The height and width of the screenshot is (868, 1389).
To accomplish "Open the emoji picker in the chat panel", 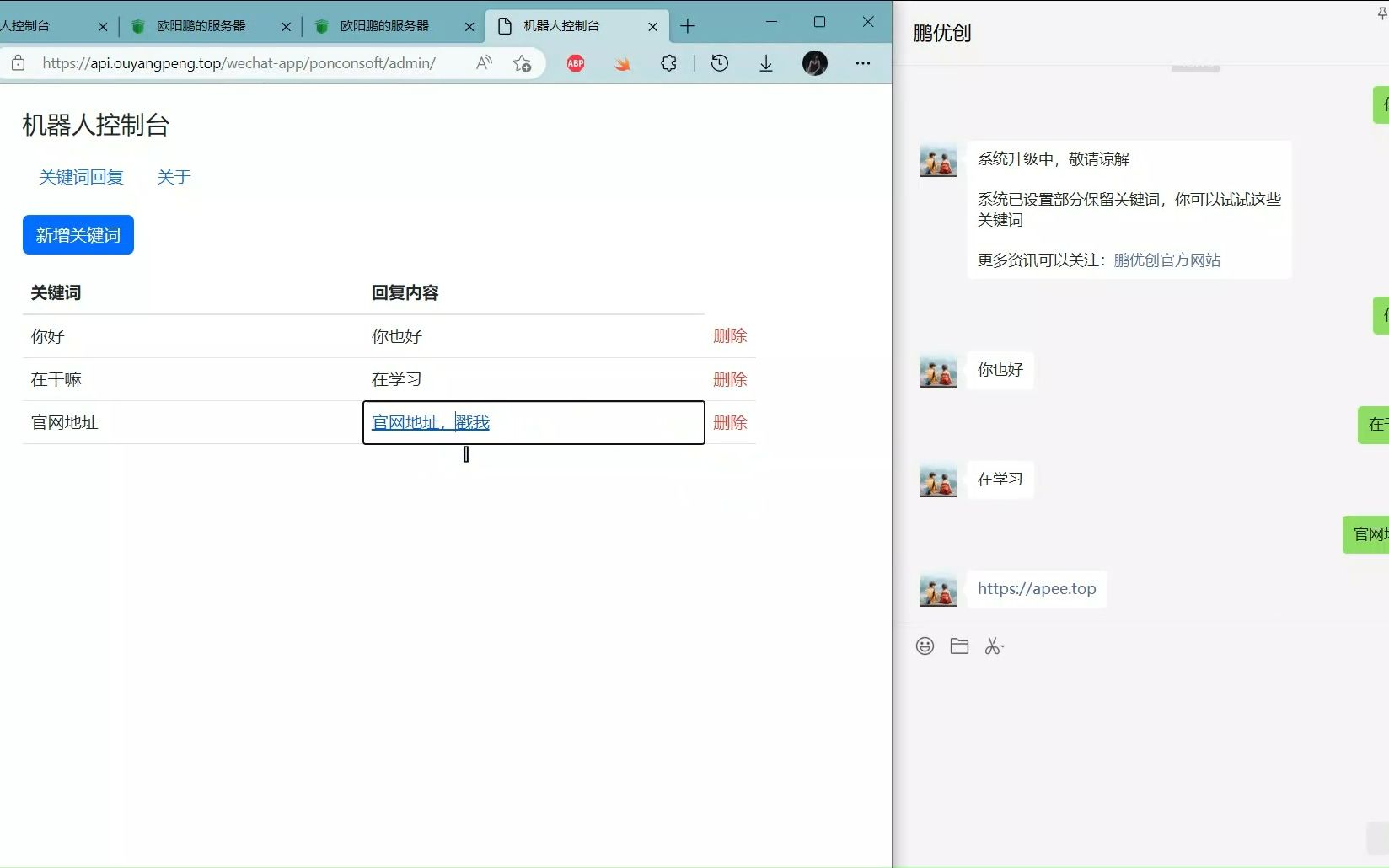I will (925, 646).
